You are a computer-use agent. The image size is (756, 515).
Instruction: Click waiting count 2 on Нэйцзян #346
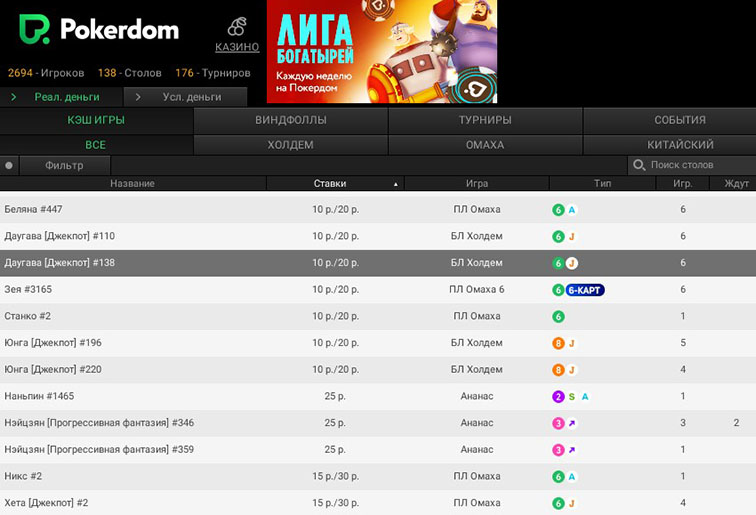point(736,423)
